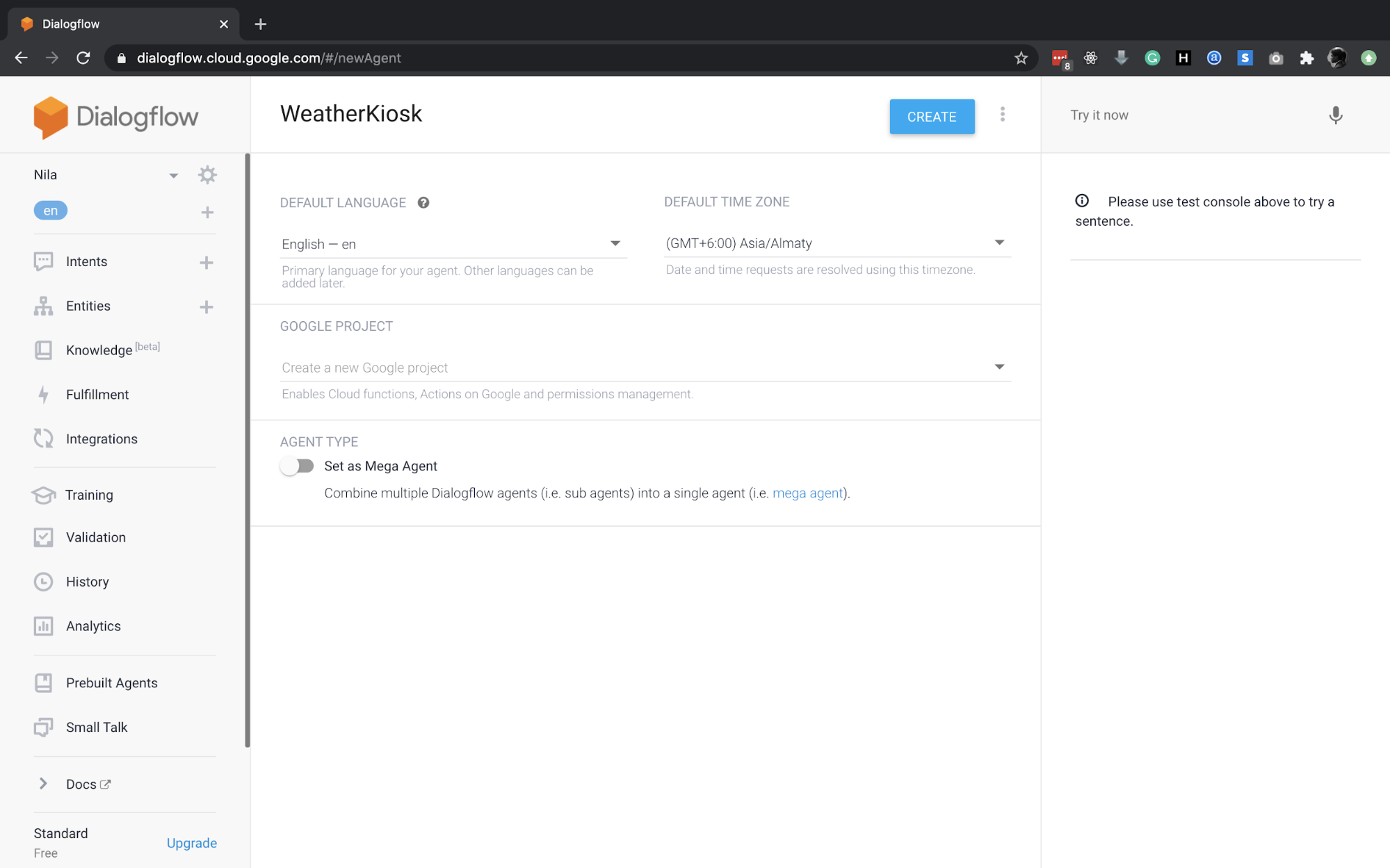Click the microphone icon in Try it now
The width and height of the screenshot is (1390, 868).
1335,115
